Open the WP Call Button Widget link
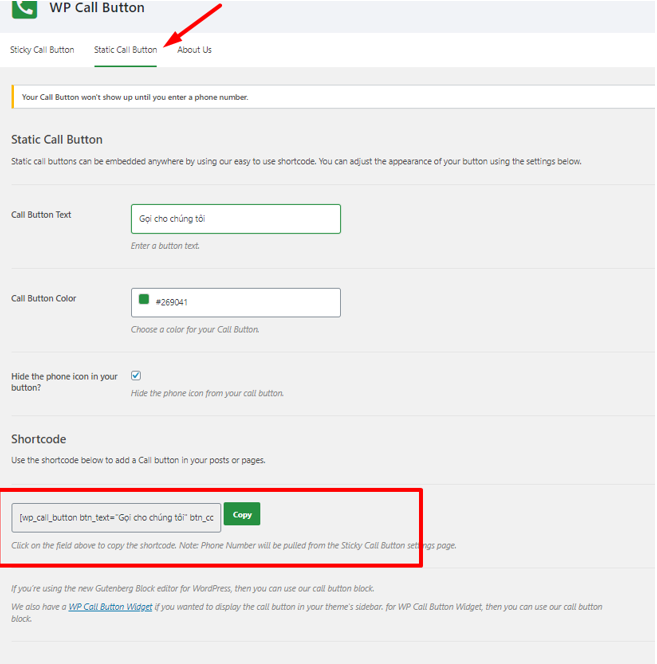657x664 pixels. click(x=110, y=607)
